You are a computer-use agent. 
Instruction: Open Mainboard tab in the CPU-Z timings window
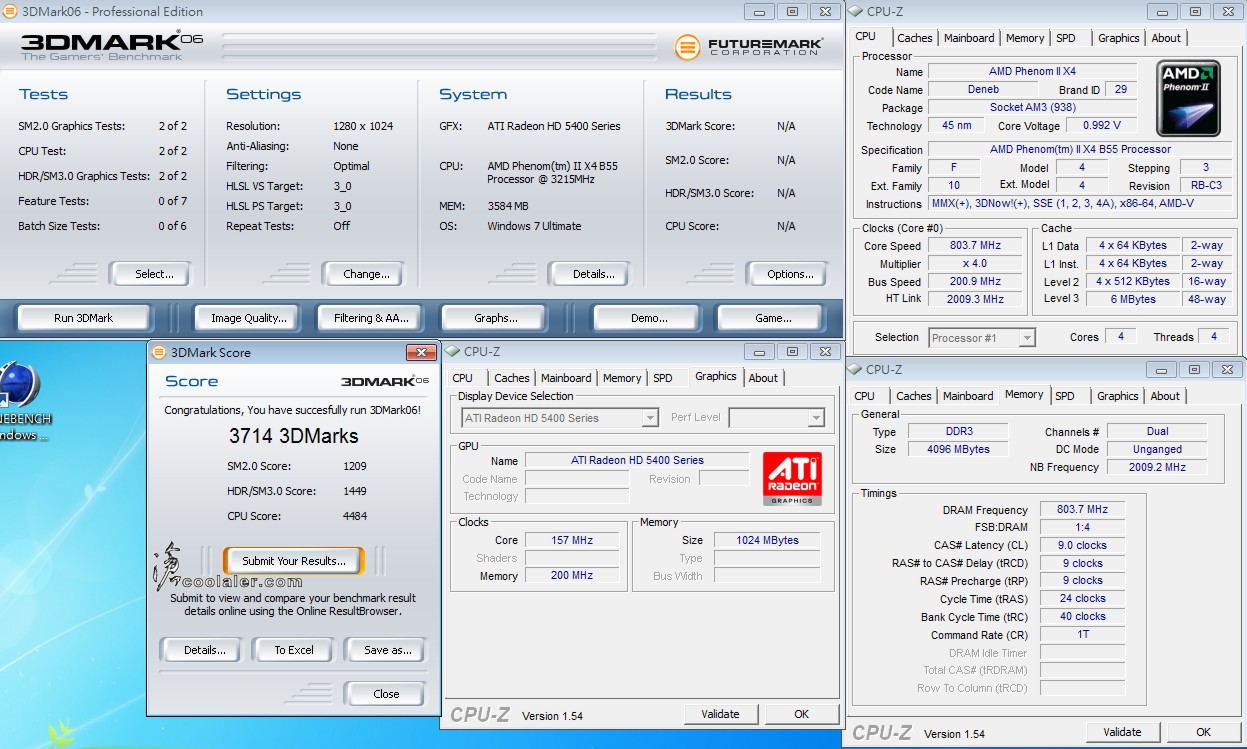(x=968, y=396)
